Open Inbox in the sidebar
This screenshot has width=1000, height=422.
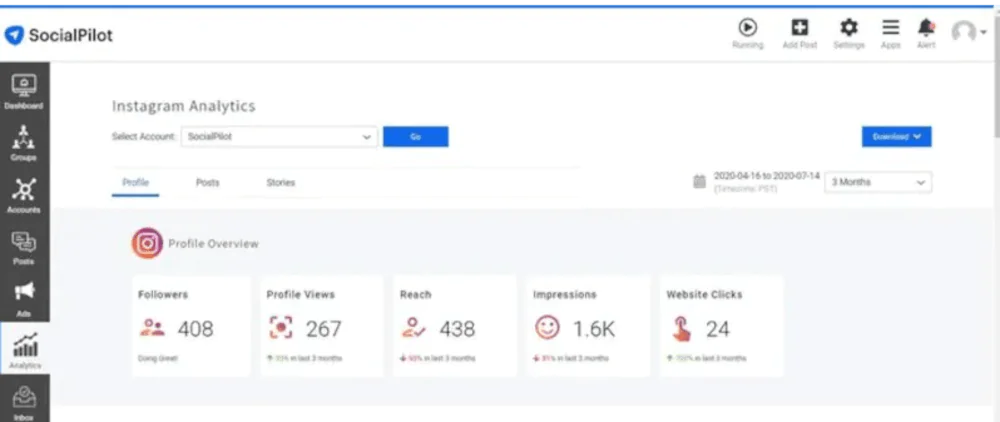click(24, 403)
